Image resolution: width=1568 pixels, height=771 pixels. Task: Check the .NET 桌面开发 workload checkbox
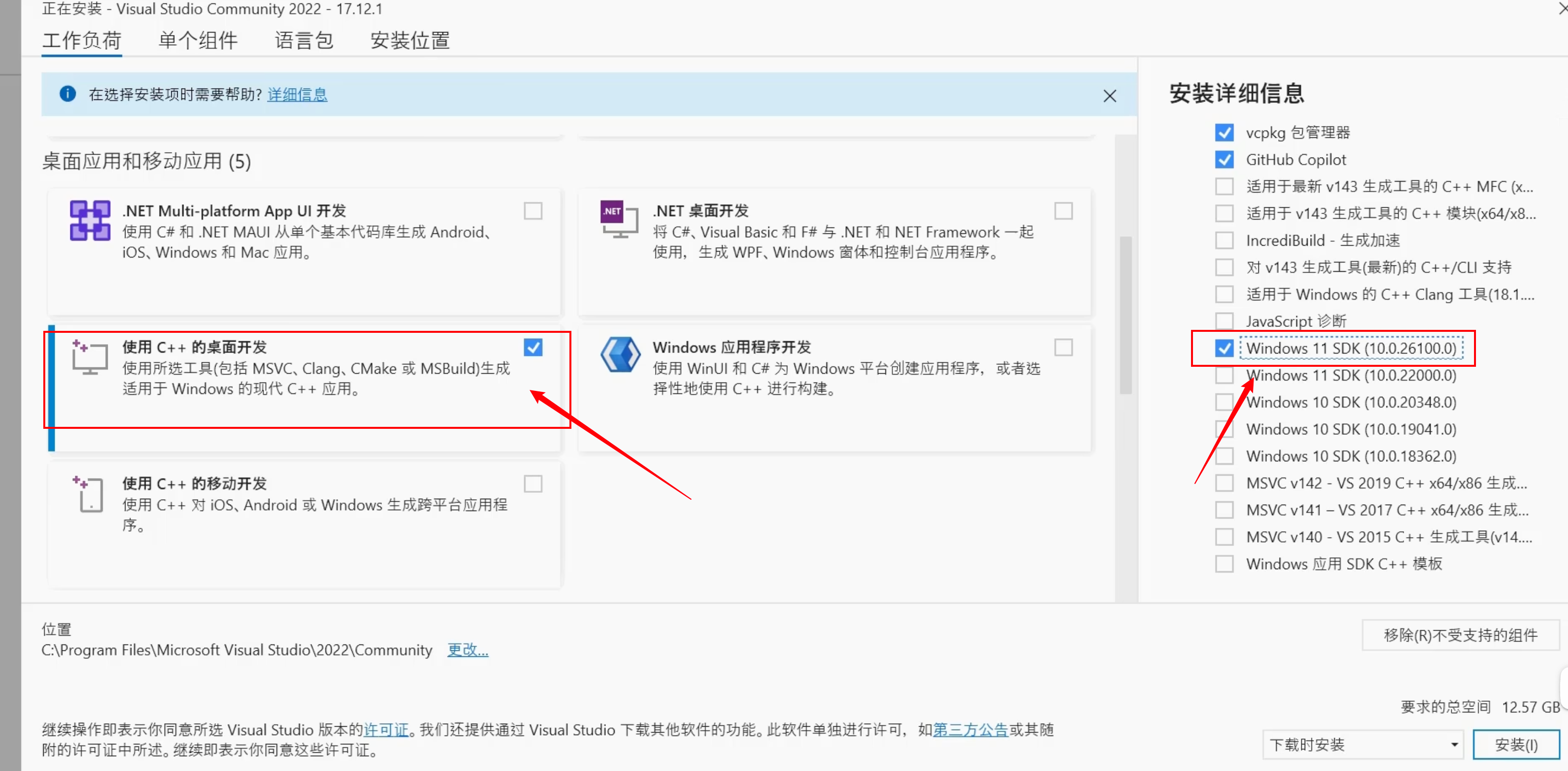coord(1064,211)
